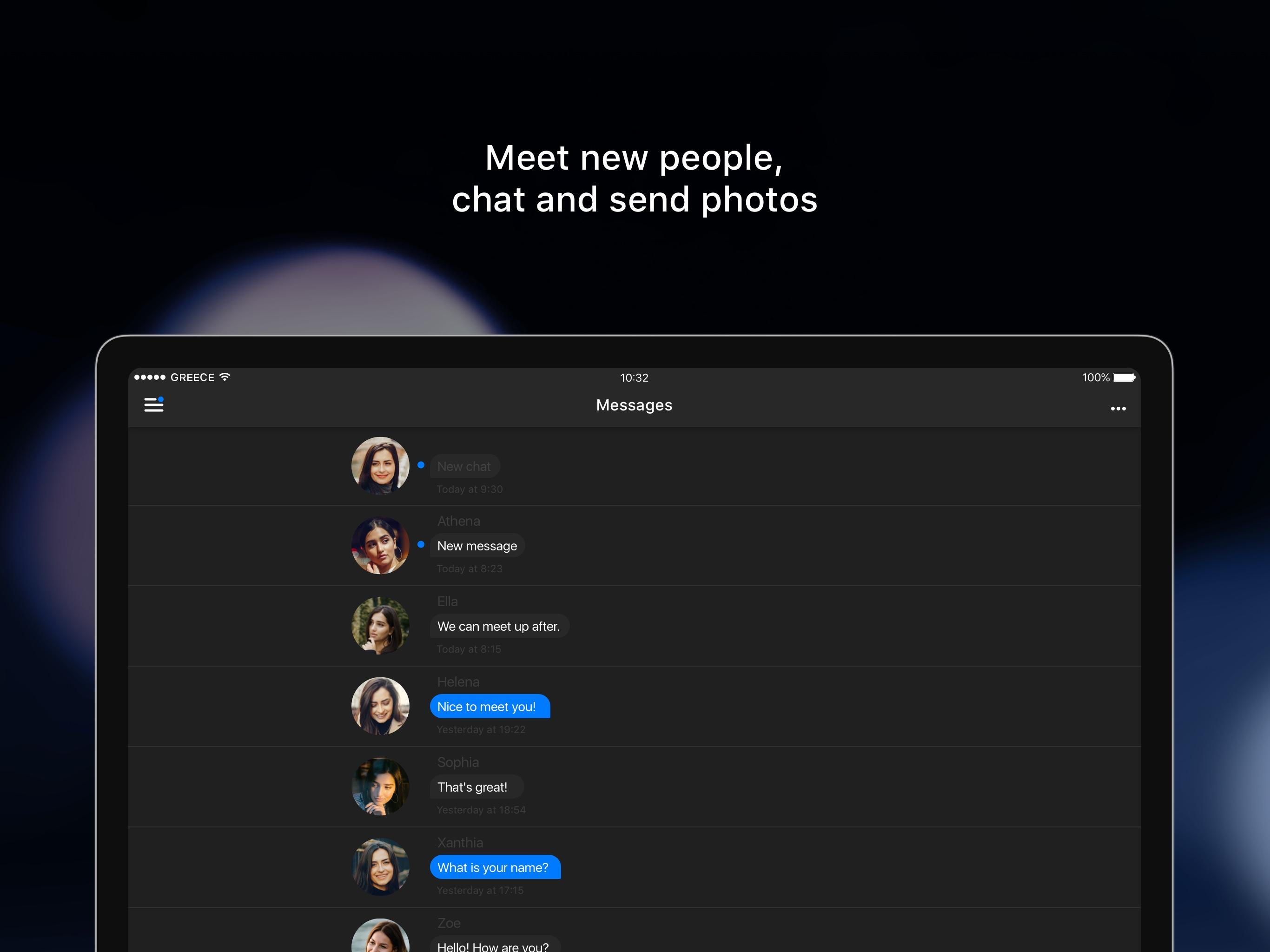Open 'We can meet up after.' message
The width and height of the screenshot is (1270, 952).
point(499,626)
